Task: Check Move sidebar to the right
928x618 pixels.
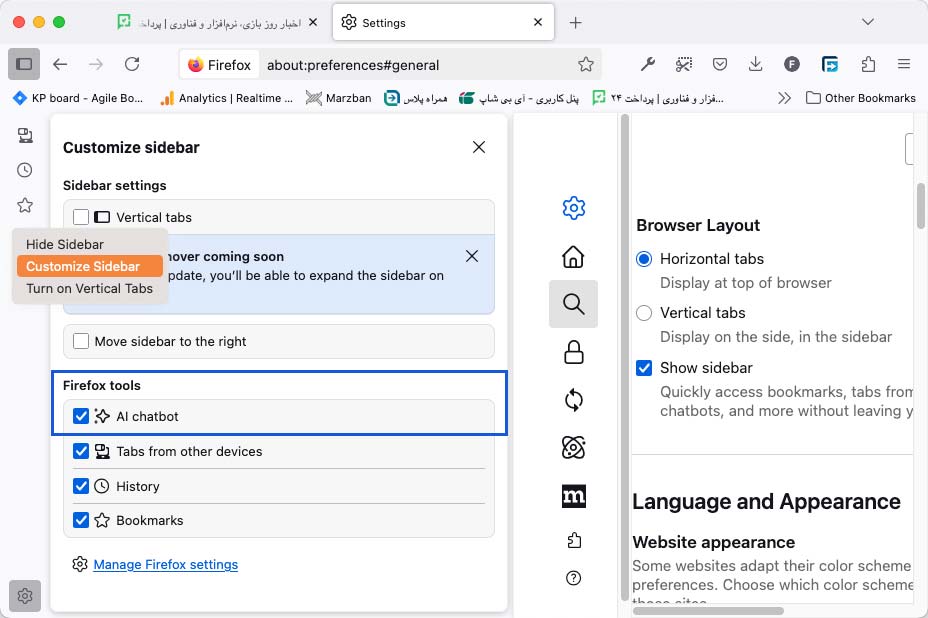Action: click(x=82, y=341)
